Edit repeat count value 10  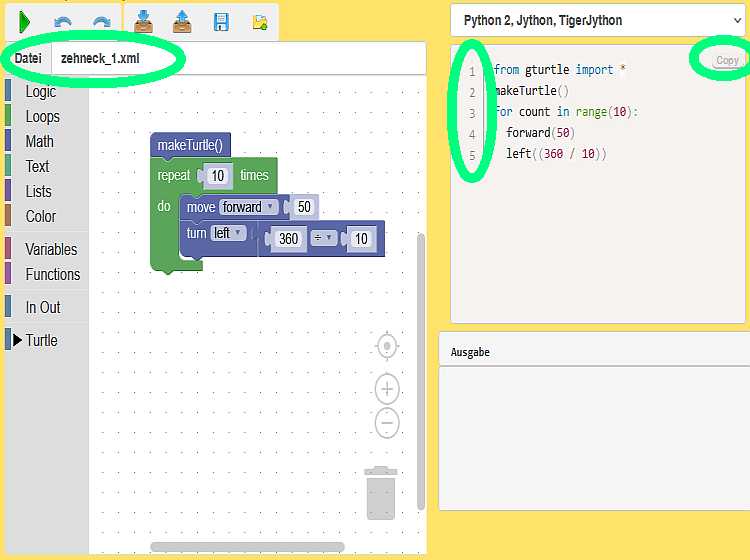click(218, 176)
